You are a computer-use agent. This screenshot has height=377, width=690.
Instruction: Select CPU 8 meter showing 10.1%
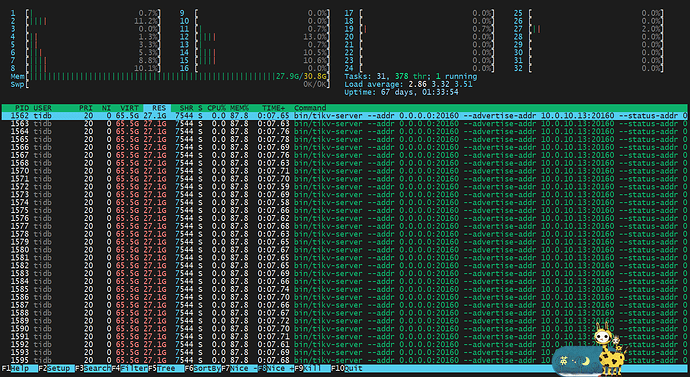pyautogui.click(x=86, y=68)
